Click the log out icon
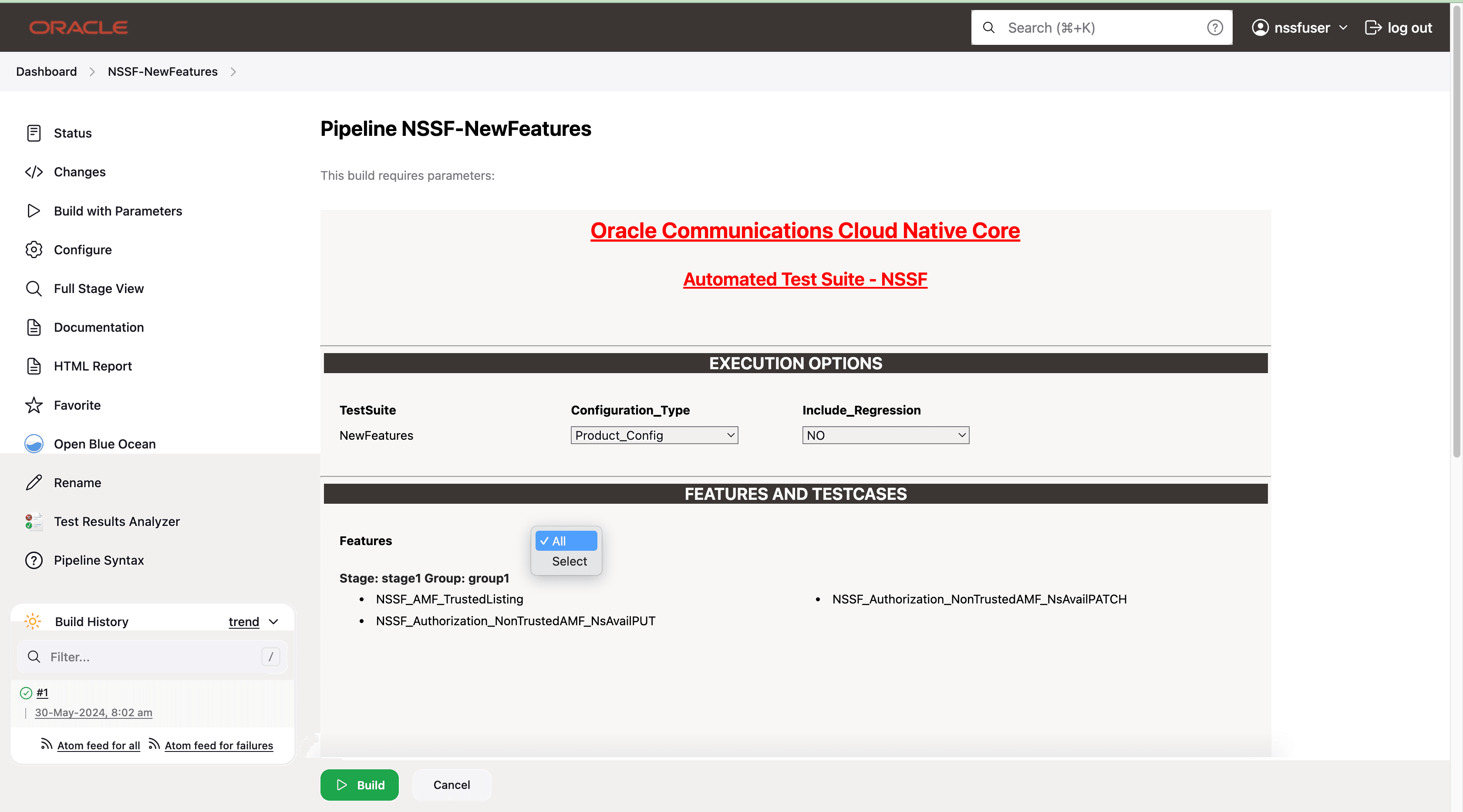Viewport: 1463px width, 812px height. tap(1374, 27)
